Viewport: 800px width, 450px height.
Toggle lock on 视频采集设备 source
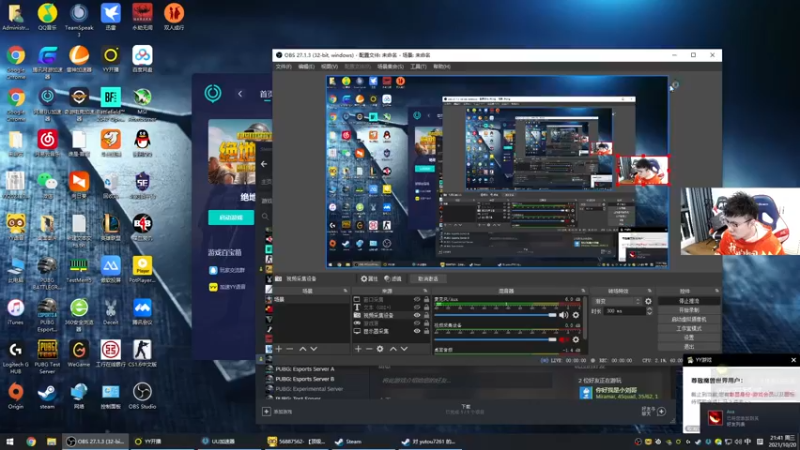click(x=427, y=315)
